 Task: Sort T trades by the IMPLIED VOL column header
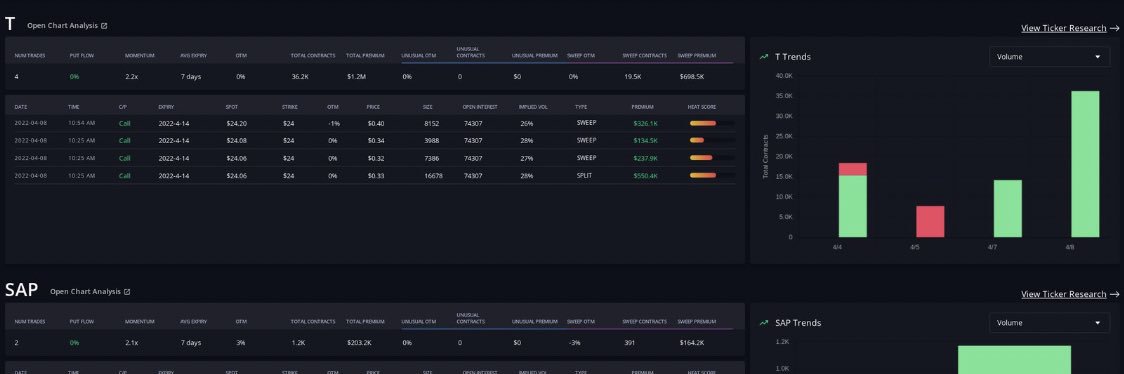(x=533, y=107)
